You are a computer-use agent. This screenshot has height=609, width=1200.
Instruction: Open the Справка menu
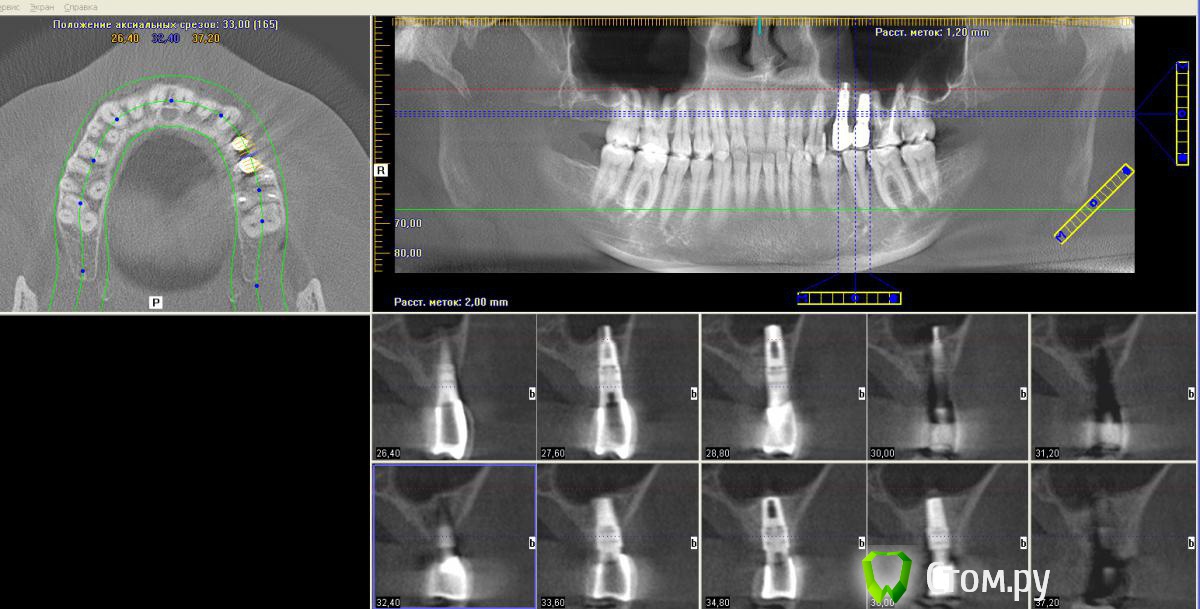pyautogui.click(x=80, y=7)
